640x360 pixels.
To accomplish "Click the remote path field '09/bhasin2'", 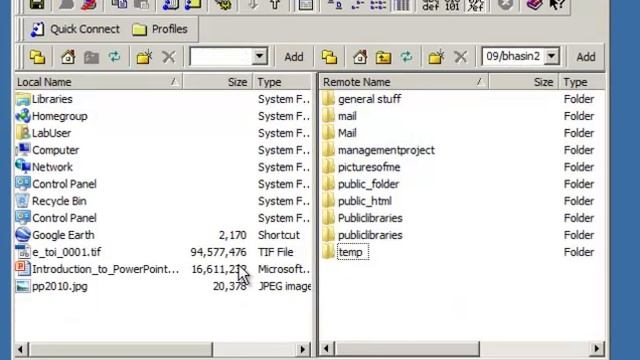I will click(x=513, y=56).
